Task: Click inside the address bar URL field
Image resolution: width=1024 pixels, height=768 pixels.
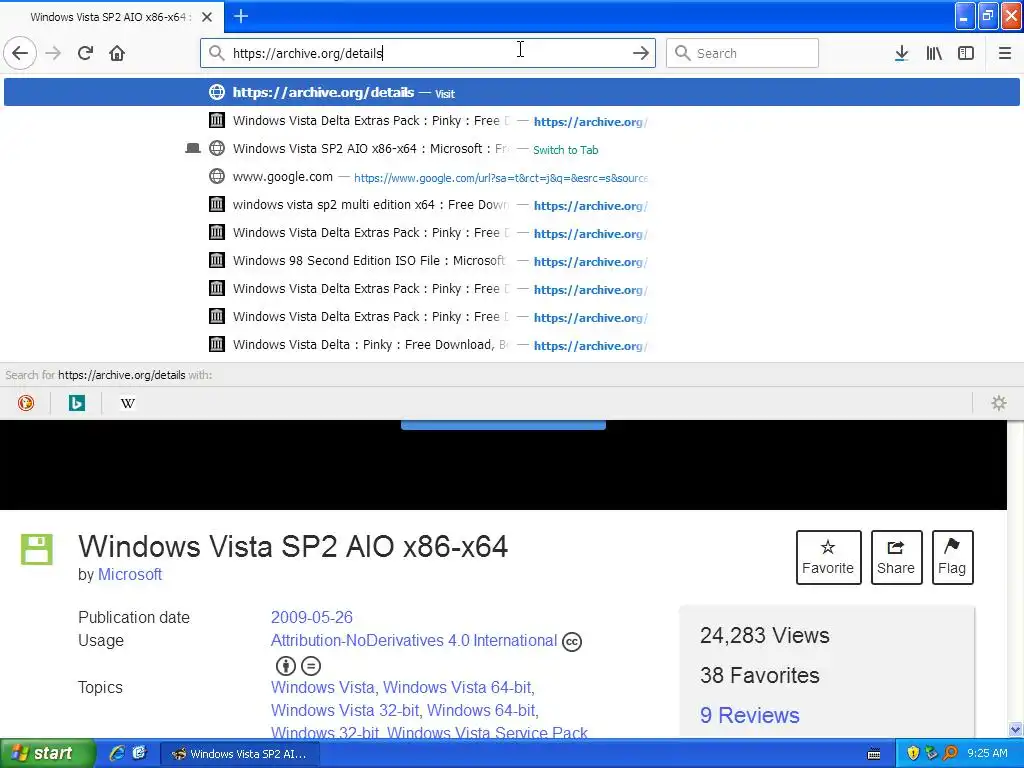Action: pyautogui.click(x=428, y=53)
